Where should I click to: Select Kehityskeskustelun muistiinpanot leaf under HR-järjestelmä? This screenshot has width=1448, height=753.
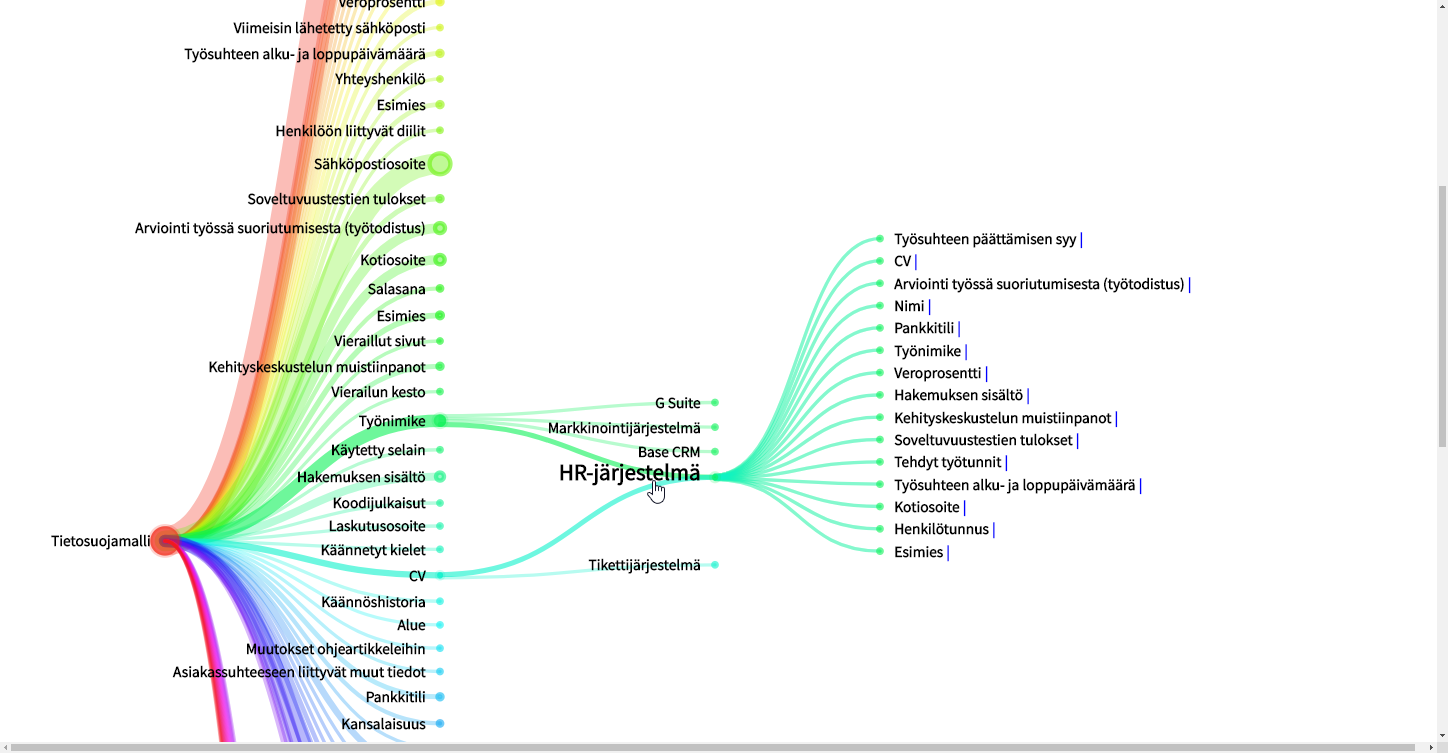[x=1003, y=418]
